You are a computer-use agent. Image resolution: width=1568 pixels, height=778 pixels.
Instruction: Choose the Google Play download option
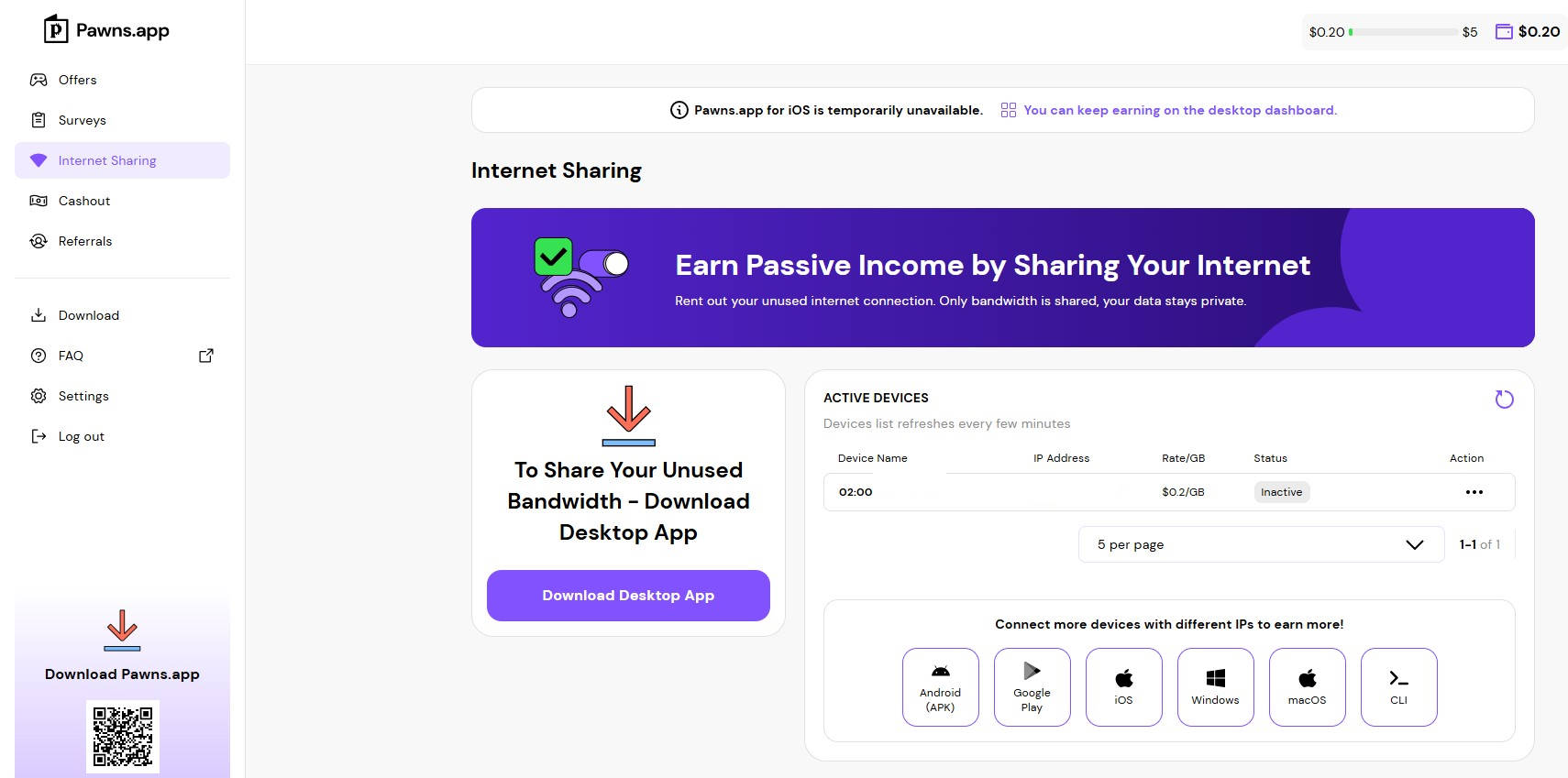click(1032, 687)
